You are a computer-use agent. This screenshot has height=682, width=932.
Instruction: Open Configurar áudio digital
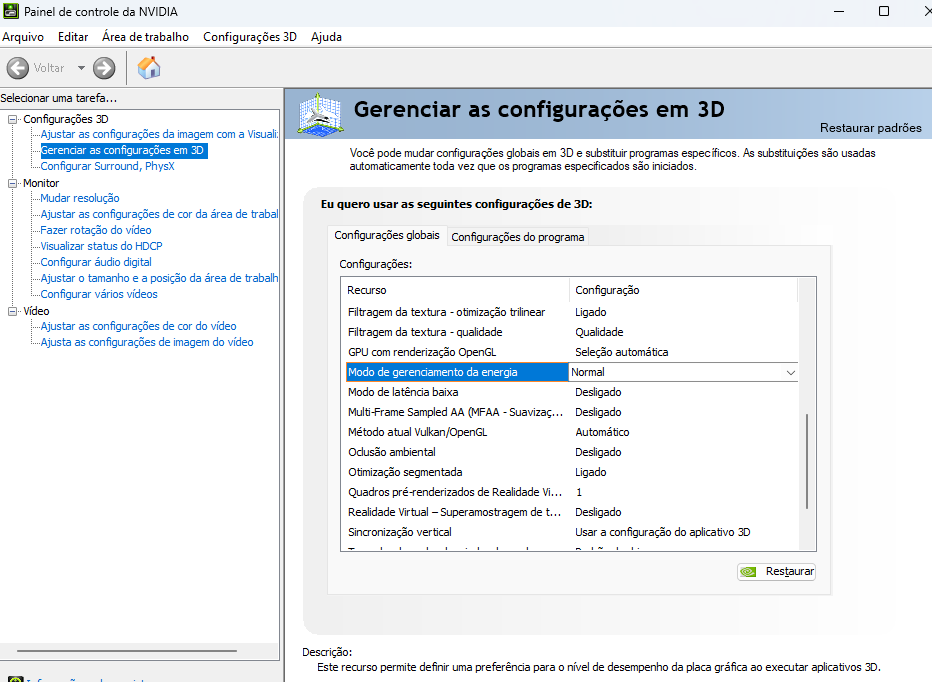(96, 262)
